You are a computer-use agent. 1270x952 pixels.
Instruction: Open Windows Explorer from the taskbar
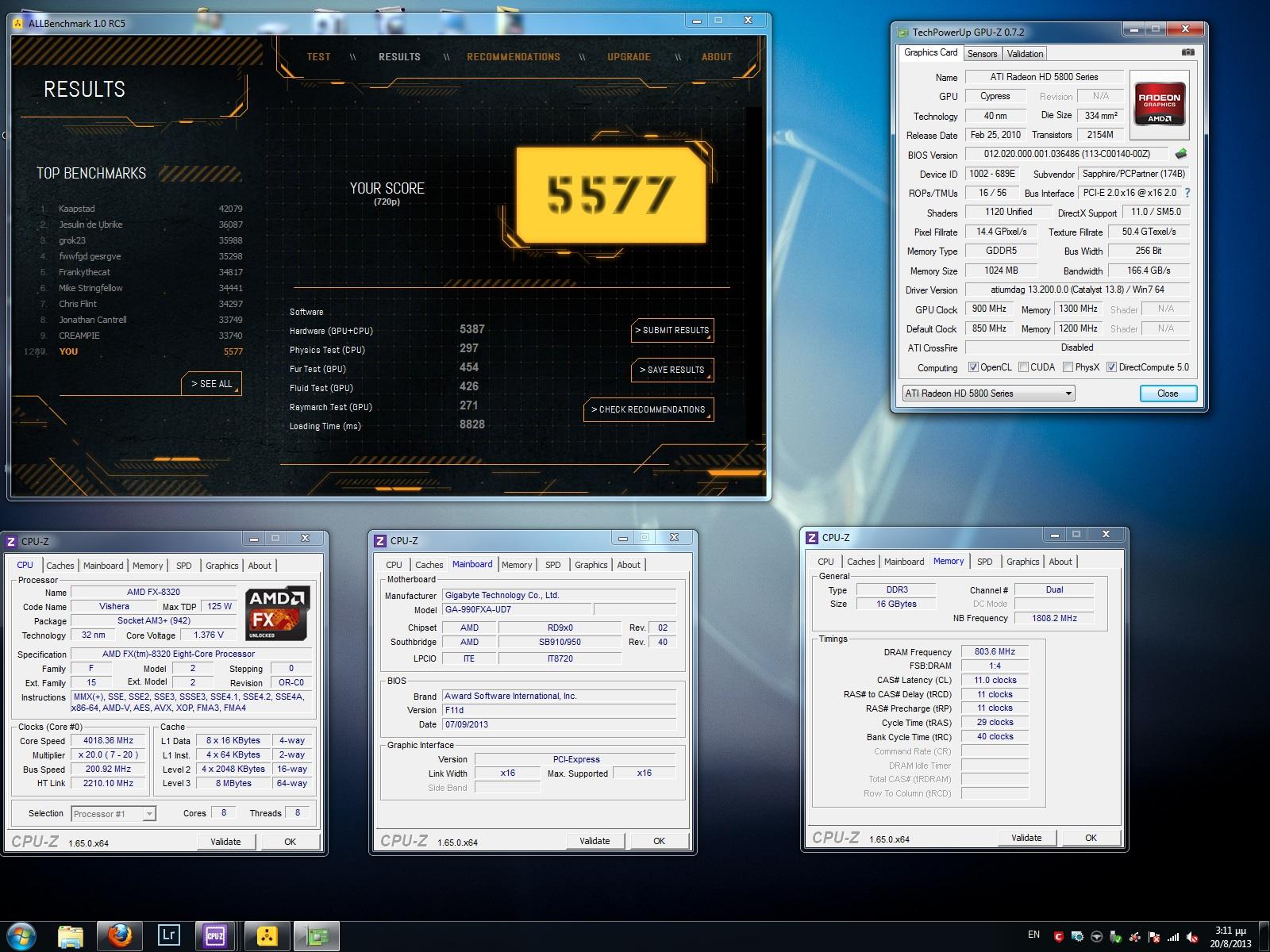click(x=71, y=936)
